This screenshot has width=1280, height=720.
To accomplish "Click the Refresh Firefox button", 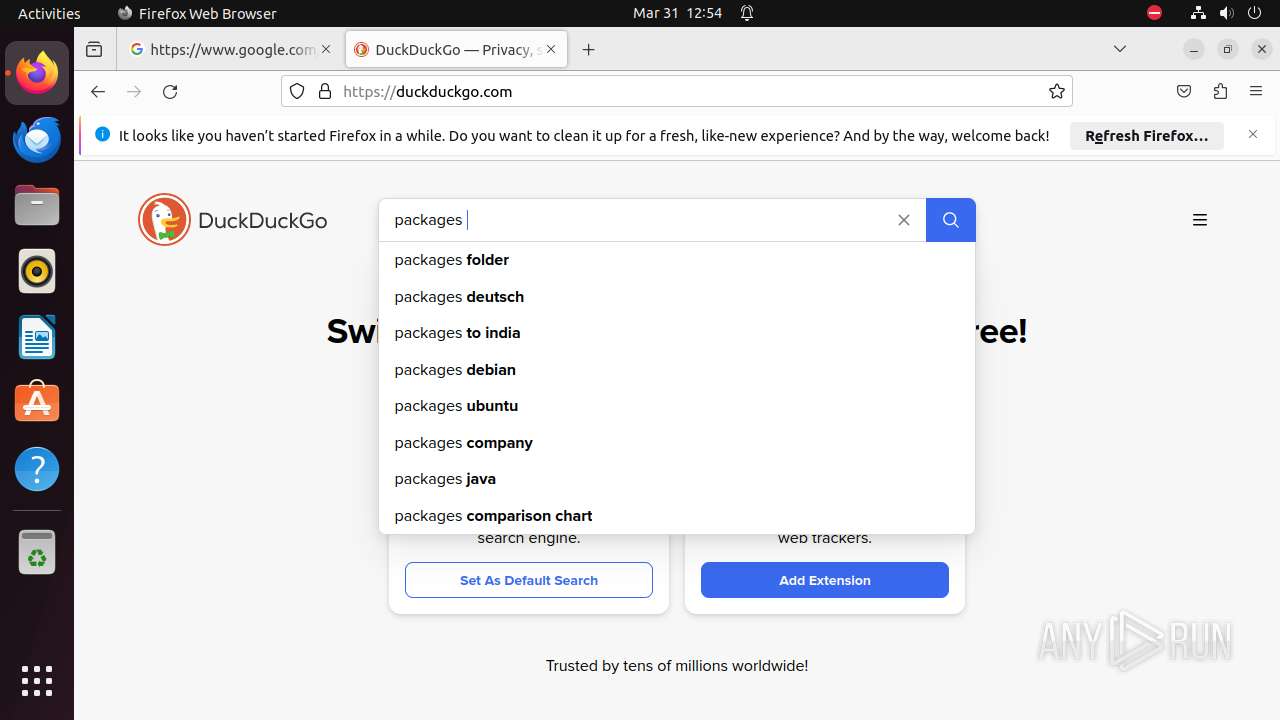I will pyautogui.click(x=1147, y=136).
